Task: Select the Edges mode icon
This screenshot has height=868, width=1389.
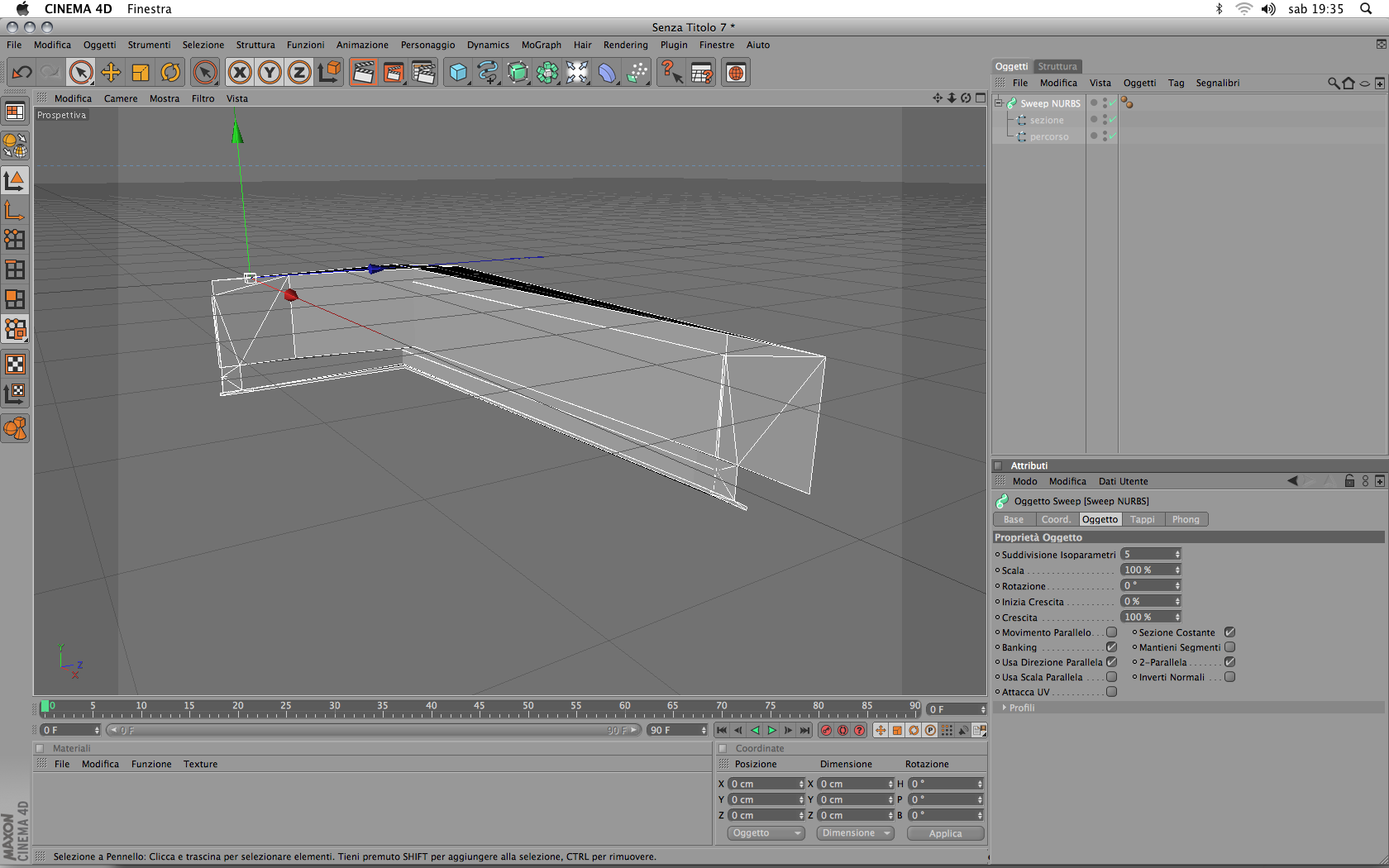Action: (x=15, y=269)
